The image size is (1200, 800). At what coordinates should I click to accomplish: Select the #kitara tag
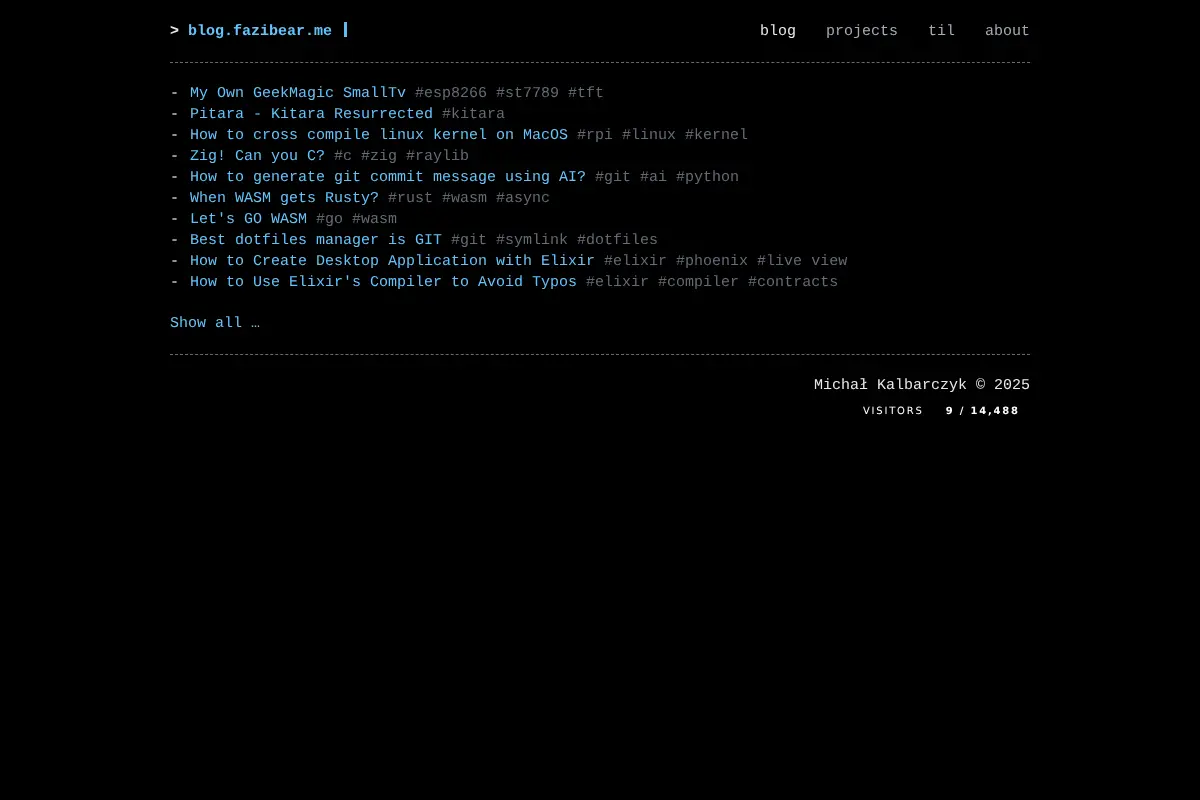pyautogui.click(x=473, y=114)
